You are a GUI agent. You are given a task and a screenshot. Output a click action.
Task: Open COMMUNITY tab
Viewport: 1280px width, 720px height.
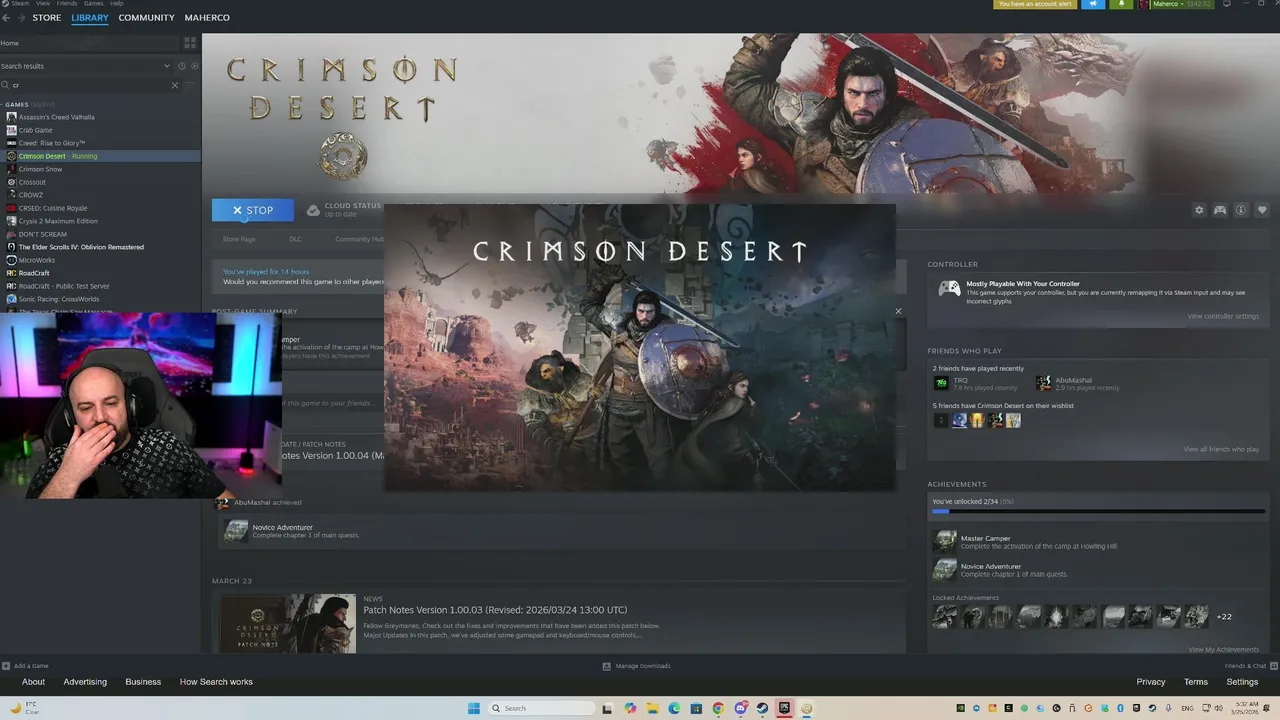pos(146,18)
